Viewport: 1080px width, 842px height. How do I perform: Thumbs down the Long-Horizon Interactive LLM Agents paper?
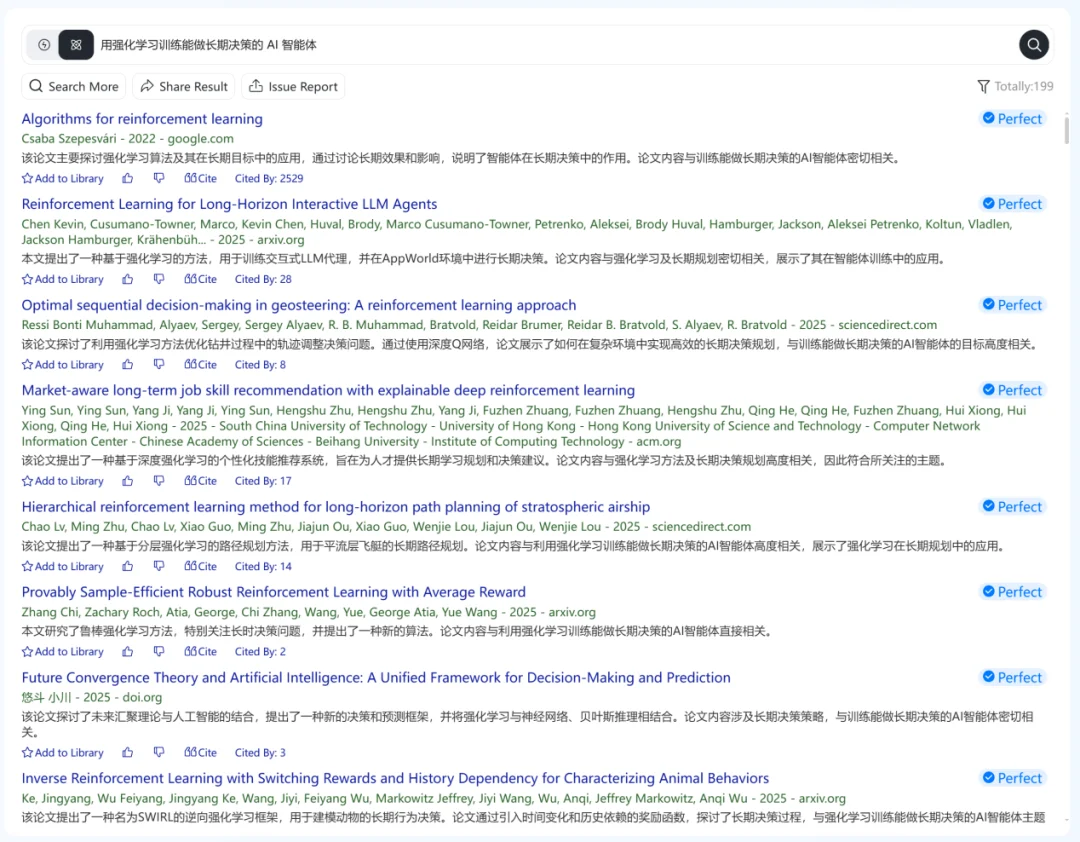(158, 280)
